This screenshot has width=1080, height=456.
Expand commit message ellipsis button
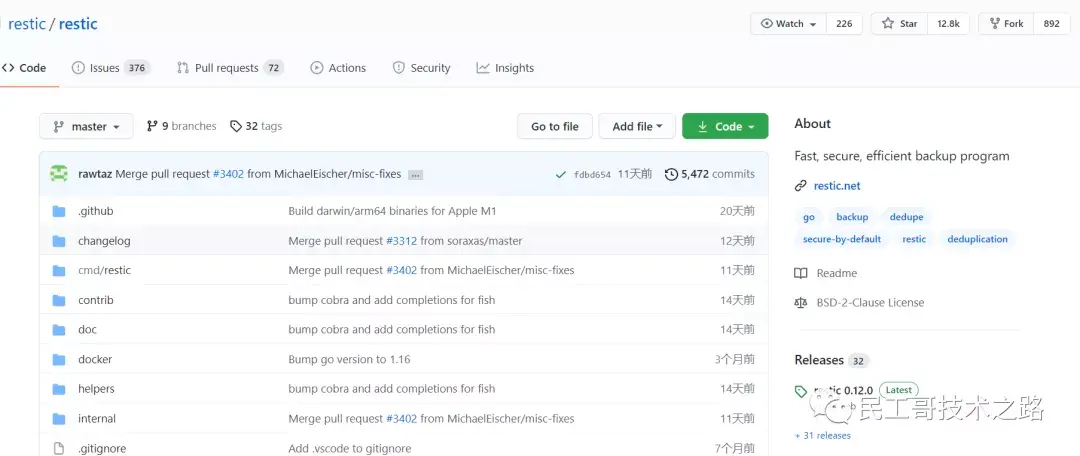415,175
